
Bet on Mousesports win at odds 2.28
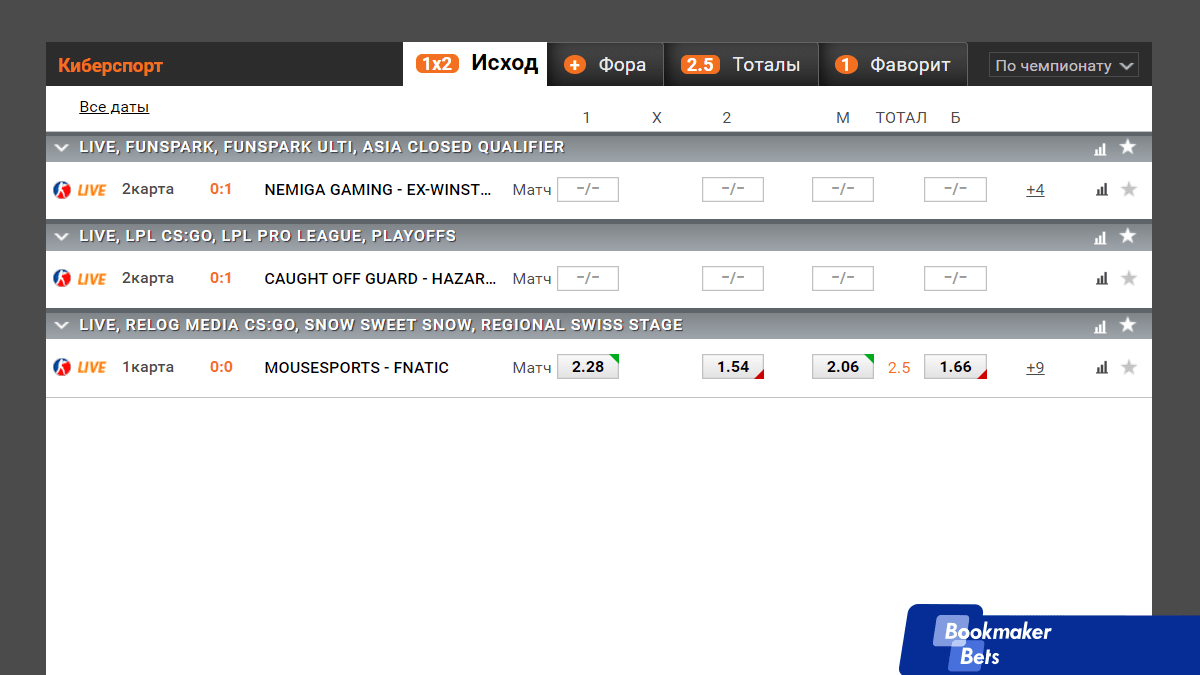588,367
